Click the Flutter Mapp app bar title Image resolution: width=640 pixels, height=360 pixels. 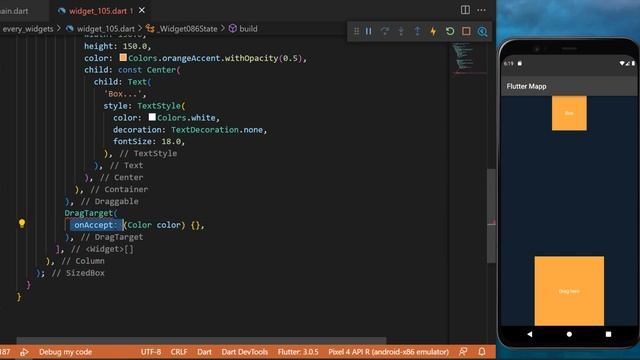[x=526, y=86]
